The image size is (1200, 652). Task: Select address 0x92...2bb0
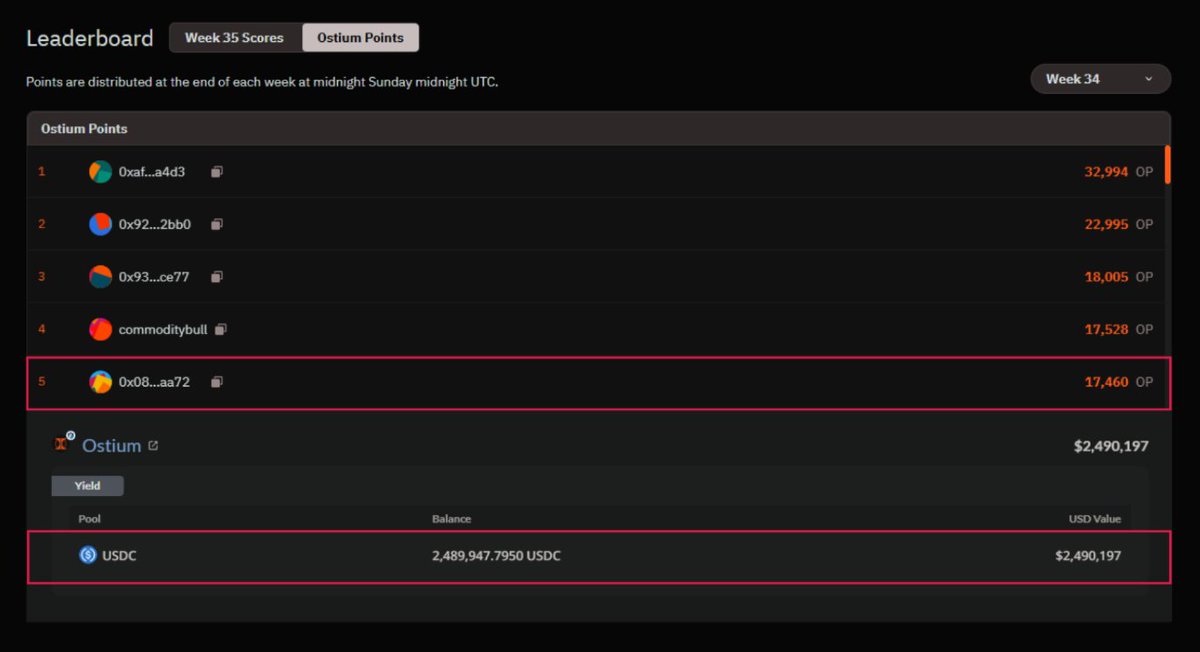click(155, 224)
